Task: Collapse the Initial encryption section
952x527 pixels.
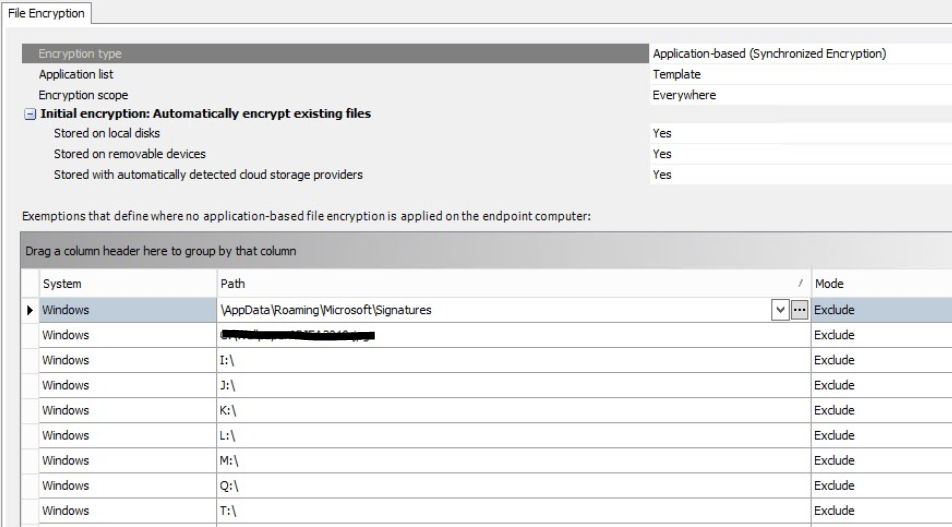Action: (30, 114)
